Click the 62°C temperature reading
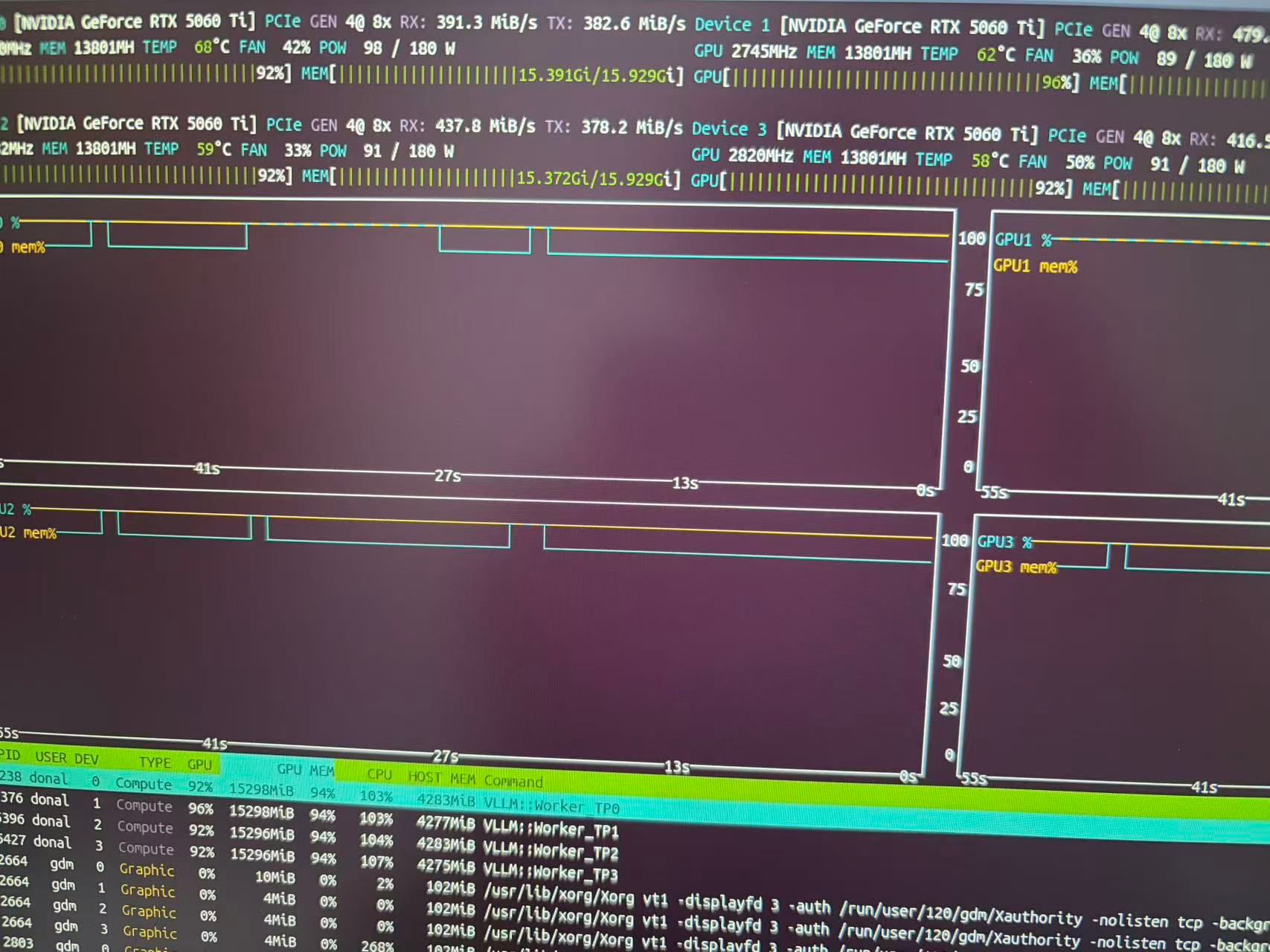This screenshot has width=1270, height=952. point(996,54)
